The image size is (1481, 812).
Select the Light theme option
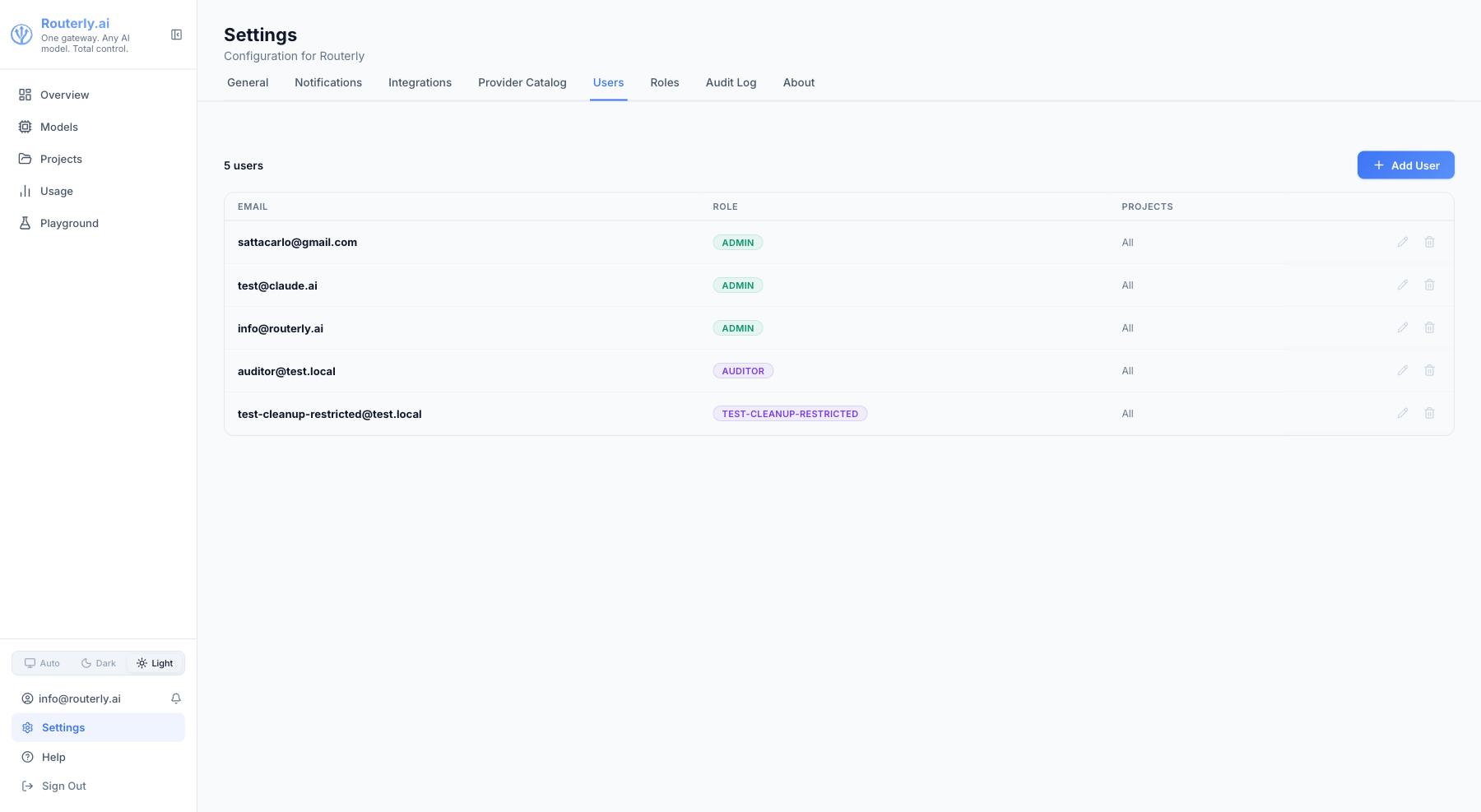pos(155,663)
